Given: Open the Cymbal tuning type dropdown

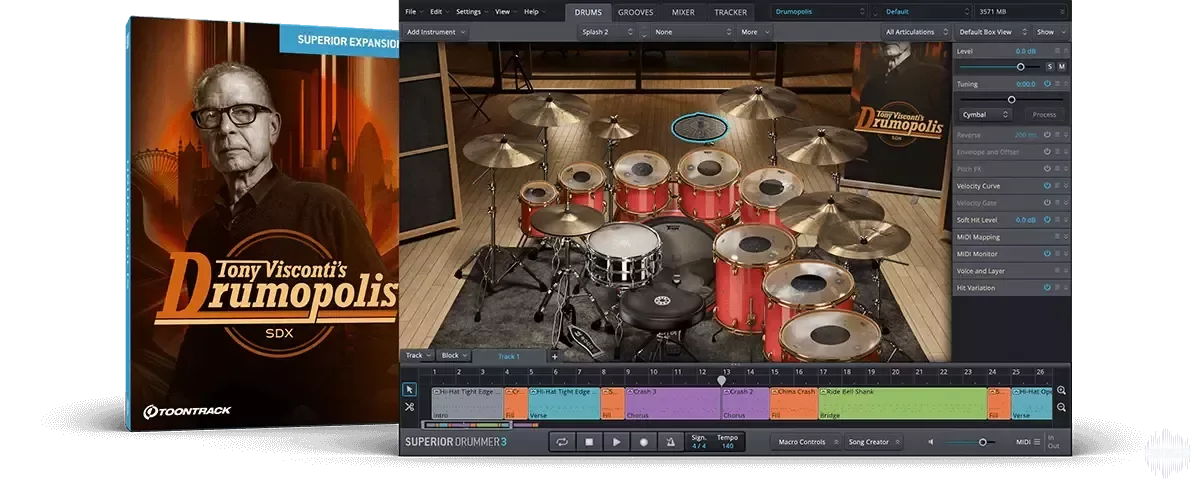Looking at the screenshot, I should 985,115.
